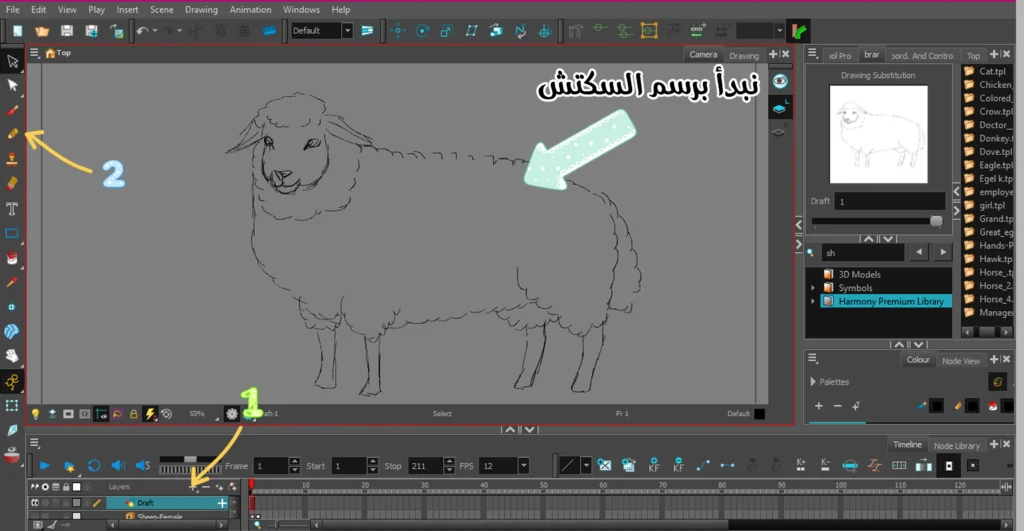Toggle the lock icon below Camera view
The width and height of the screenshot is (1024, 531).
[133, 414]
